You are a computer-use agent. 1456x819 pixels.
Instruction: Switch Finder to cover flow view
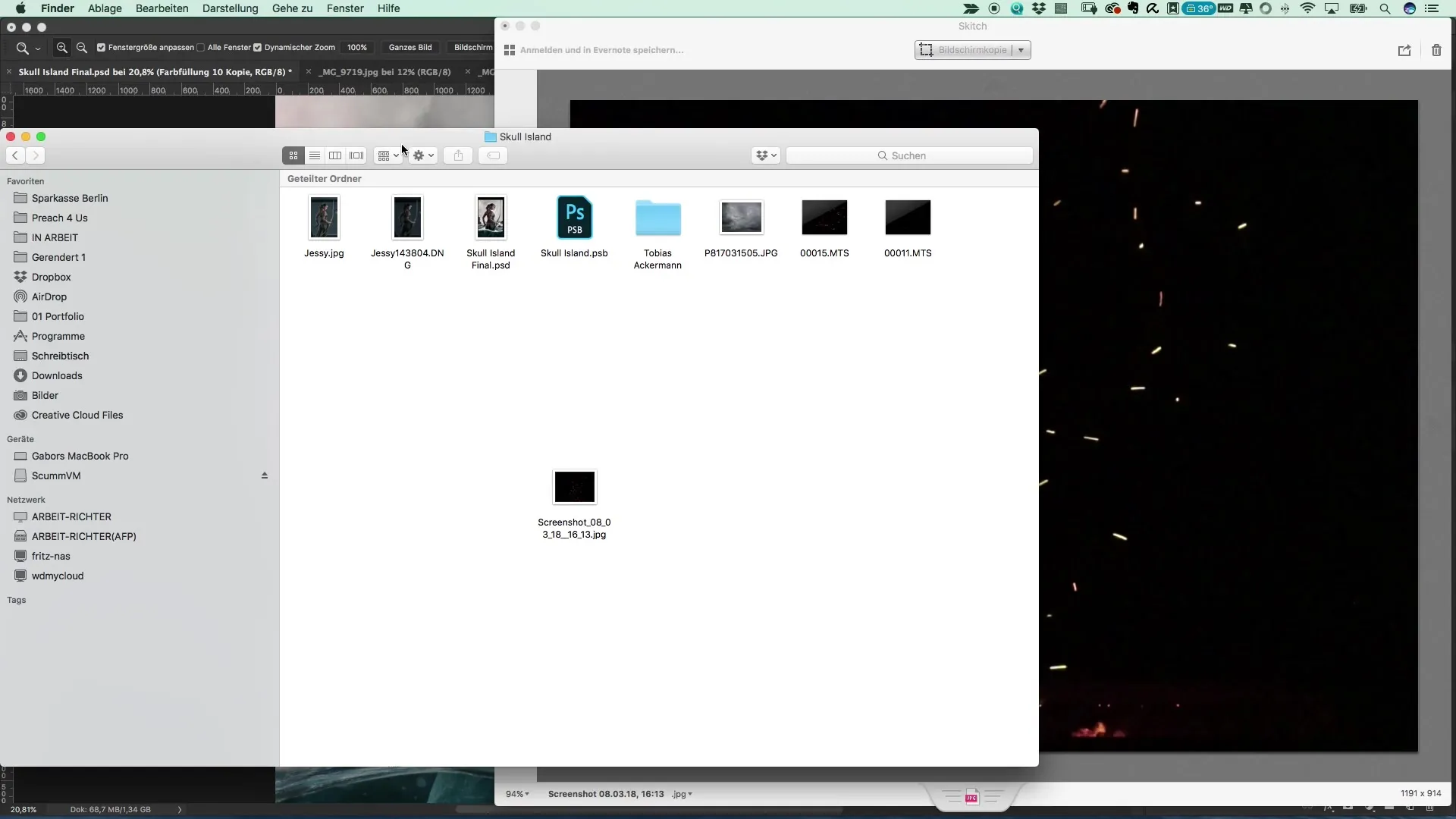tap(356, 155)
